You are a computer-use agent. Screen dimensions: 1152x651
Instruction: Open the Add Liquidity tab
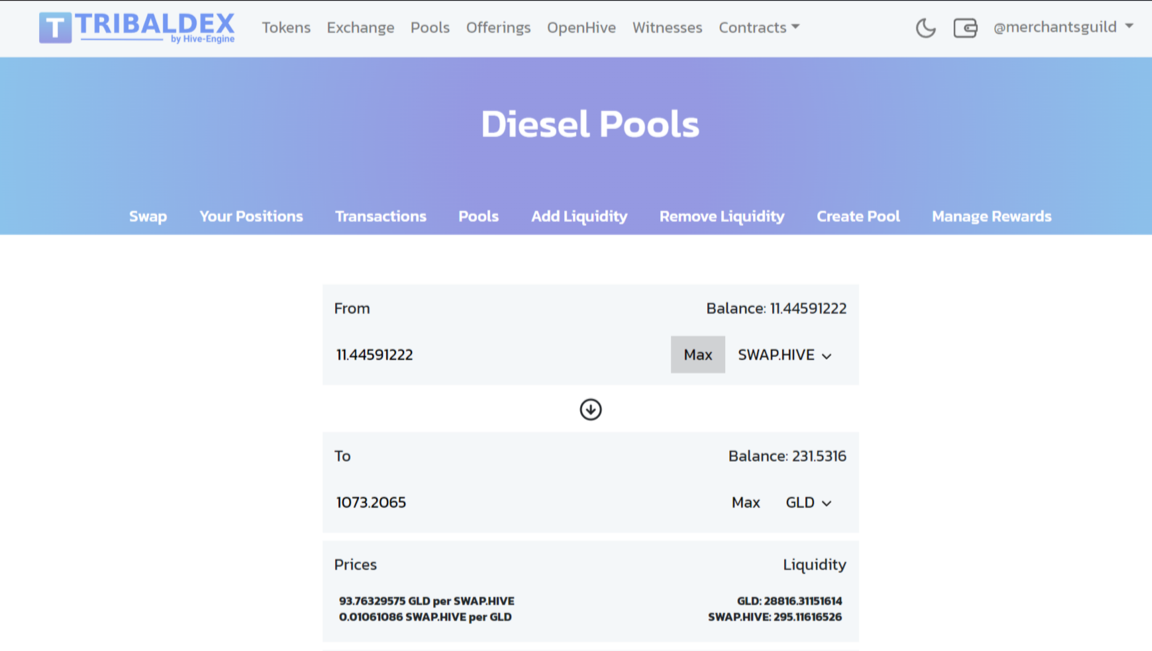click(579, 216)
